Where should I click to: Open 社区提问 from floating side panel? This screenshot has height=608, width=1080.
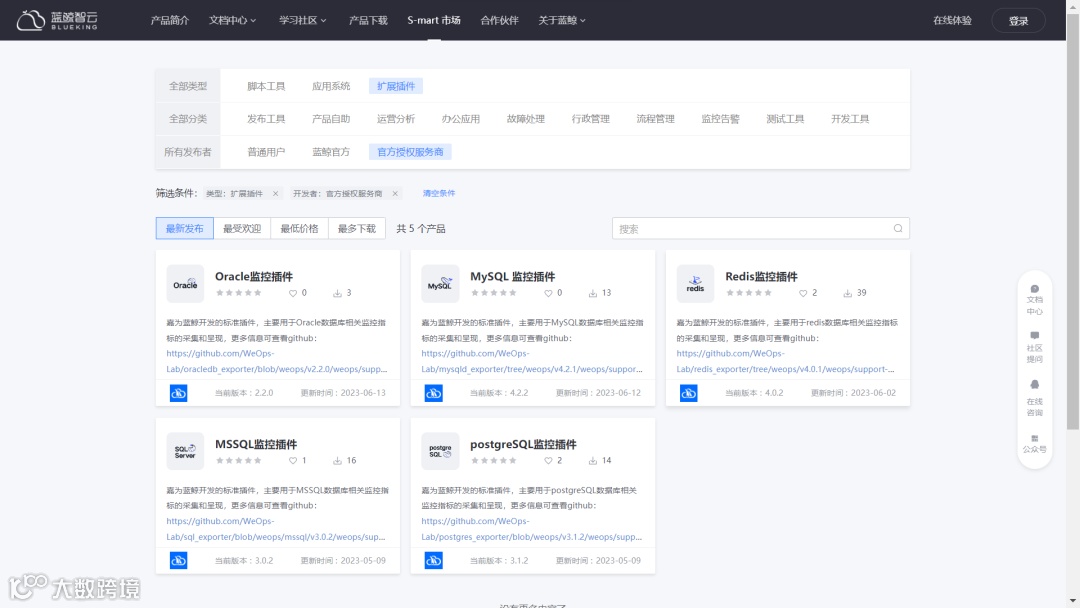tap(1035, 348)
